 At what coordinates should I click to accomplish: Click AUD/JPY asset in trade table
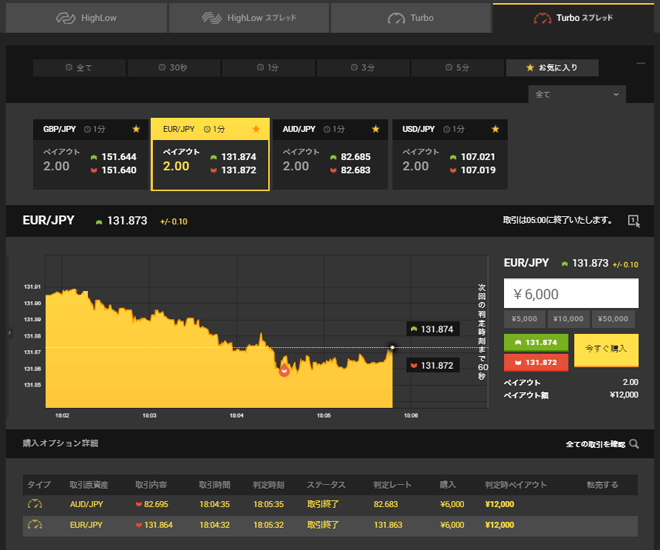click(86, 504)
